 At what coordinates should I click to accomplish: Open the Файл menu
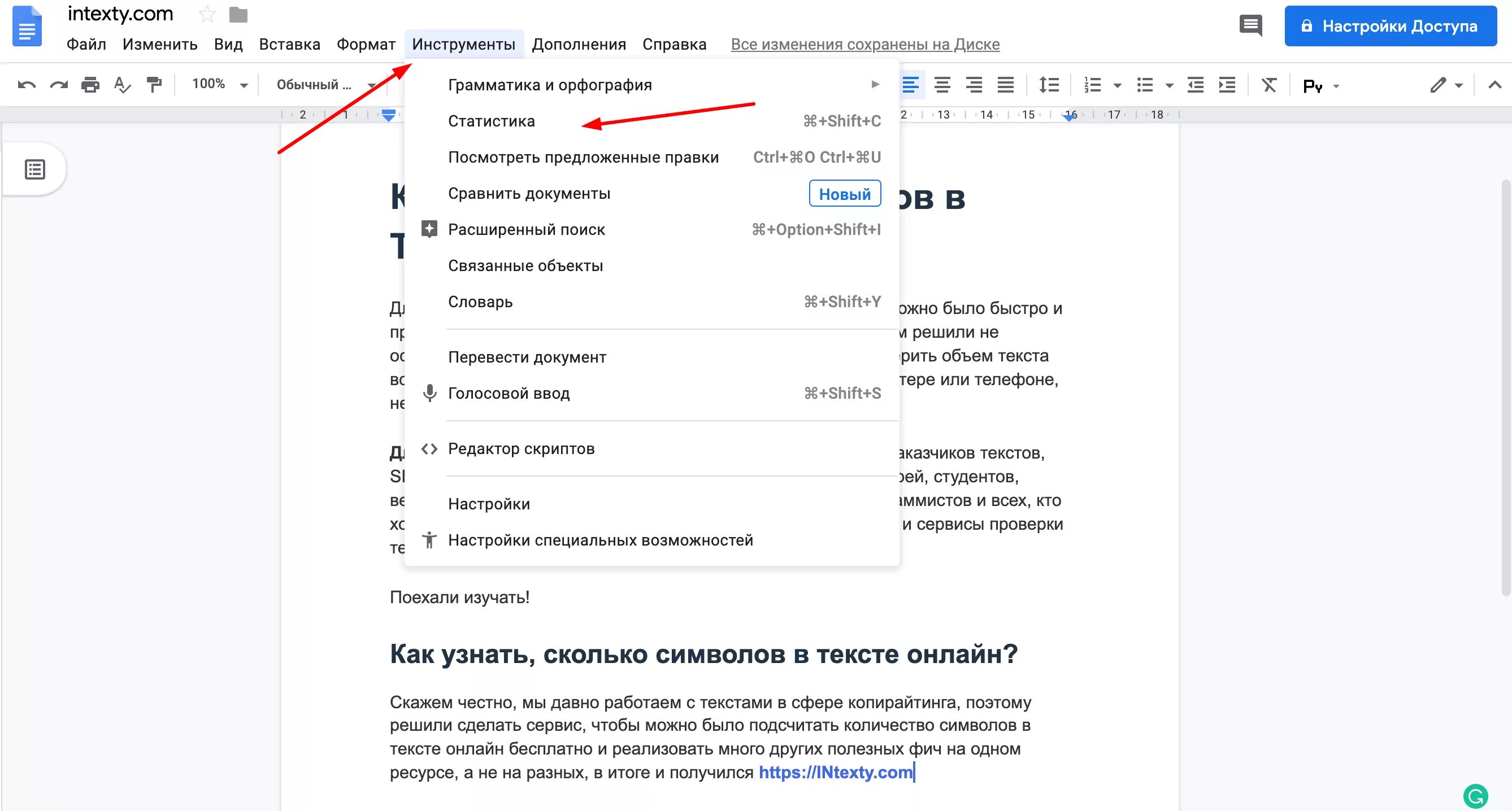tap(86, 44)
